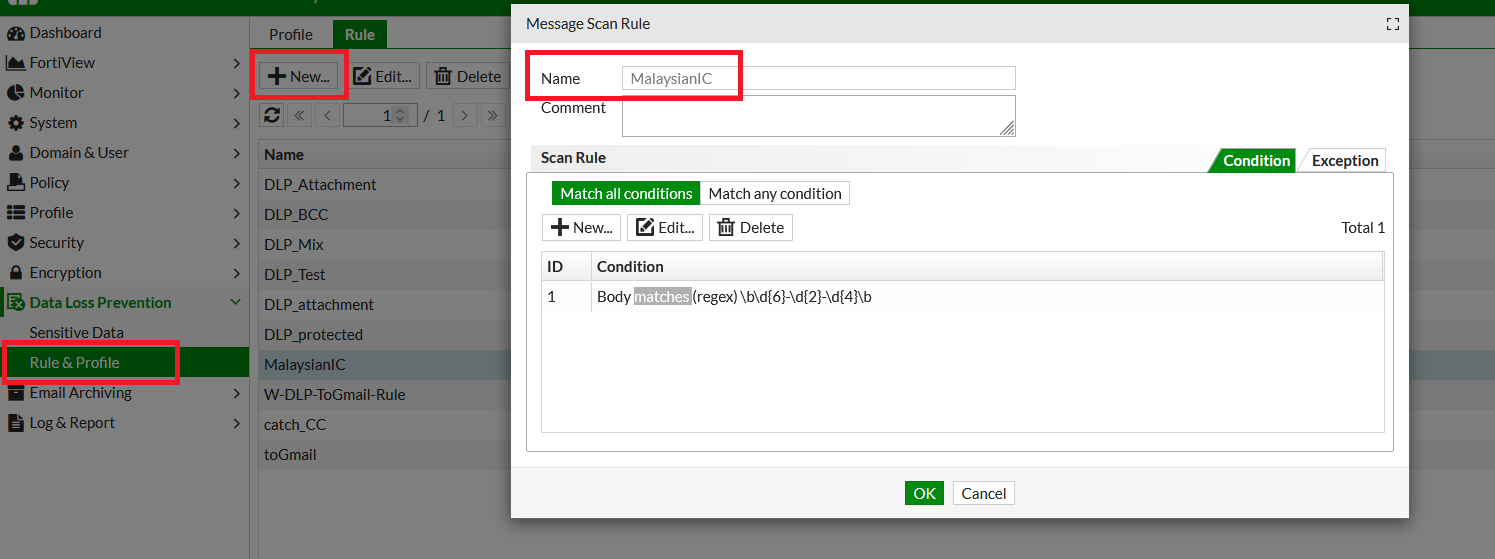Select Match any condition option
The image size is (1495, 559).
tap(775, 193)
